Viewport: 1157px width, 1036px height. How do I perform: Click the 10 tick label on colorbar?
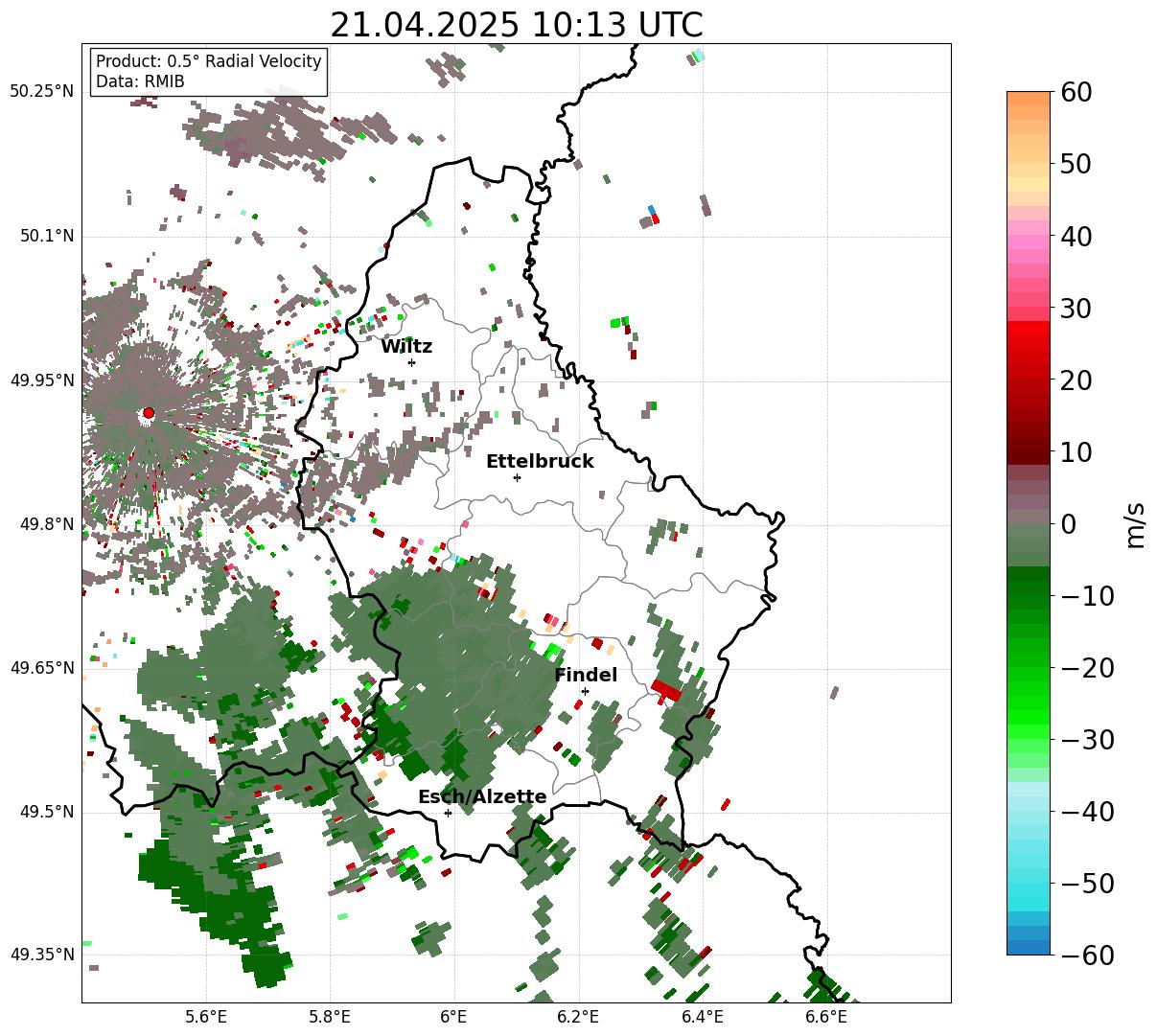point(1078,451)
